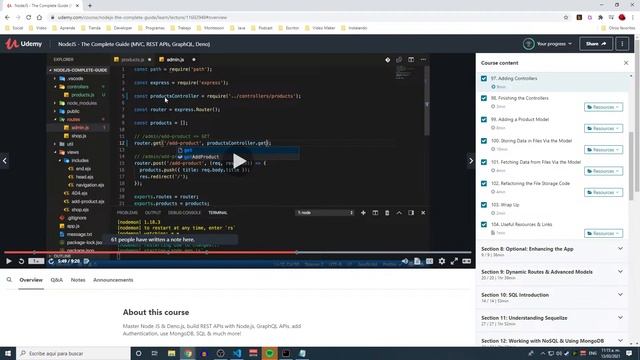Open Resources dropdown for lecture 99

tap(603, 128)
